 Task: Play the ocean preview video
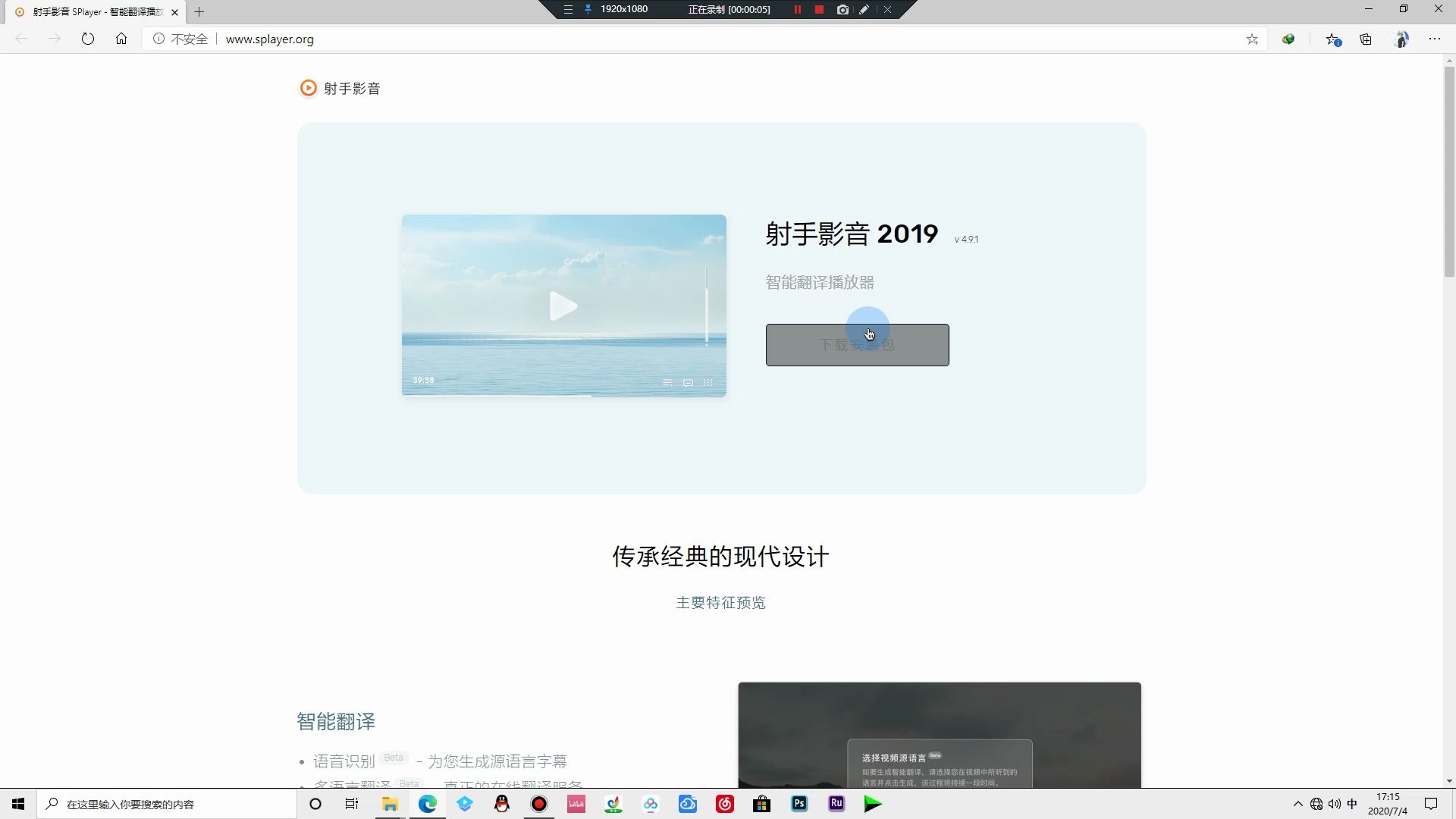click(563, 306)
